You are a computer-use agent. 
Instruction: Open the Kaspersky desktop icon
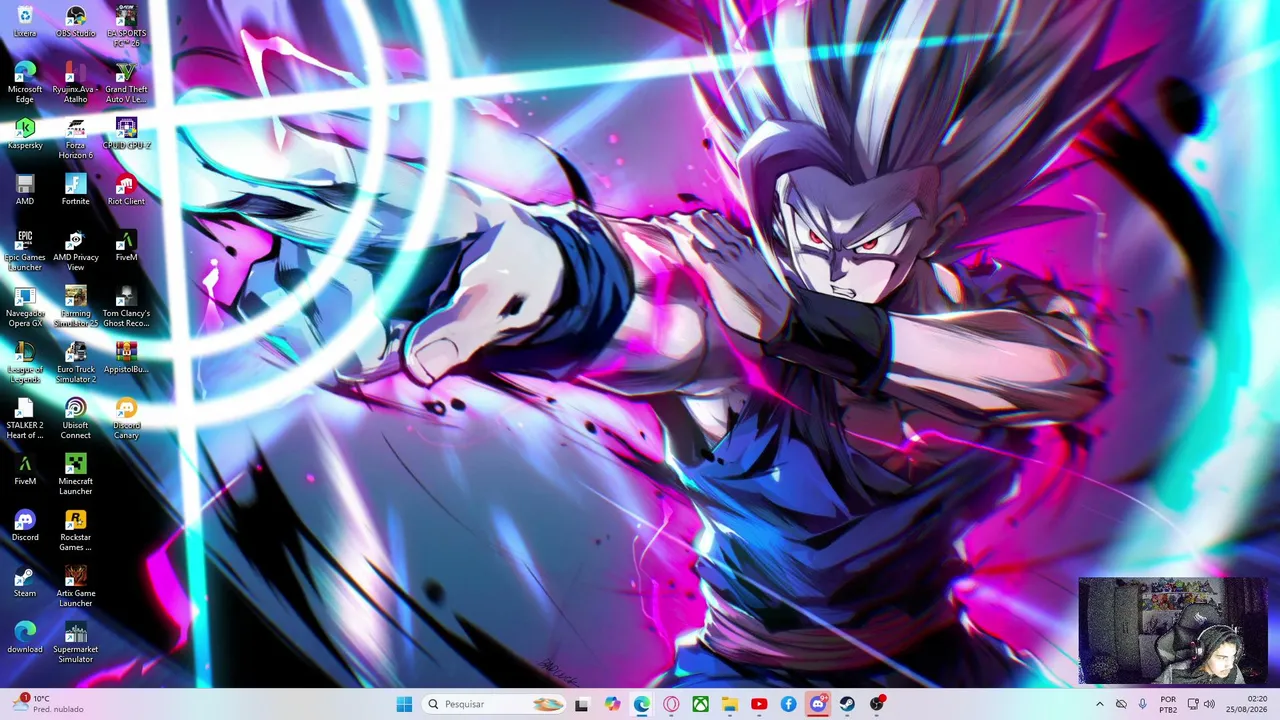point(25,134)
